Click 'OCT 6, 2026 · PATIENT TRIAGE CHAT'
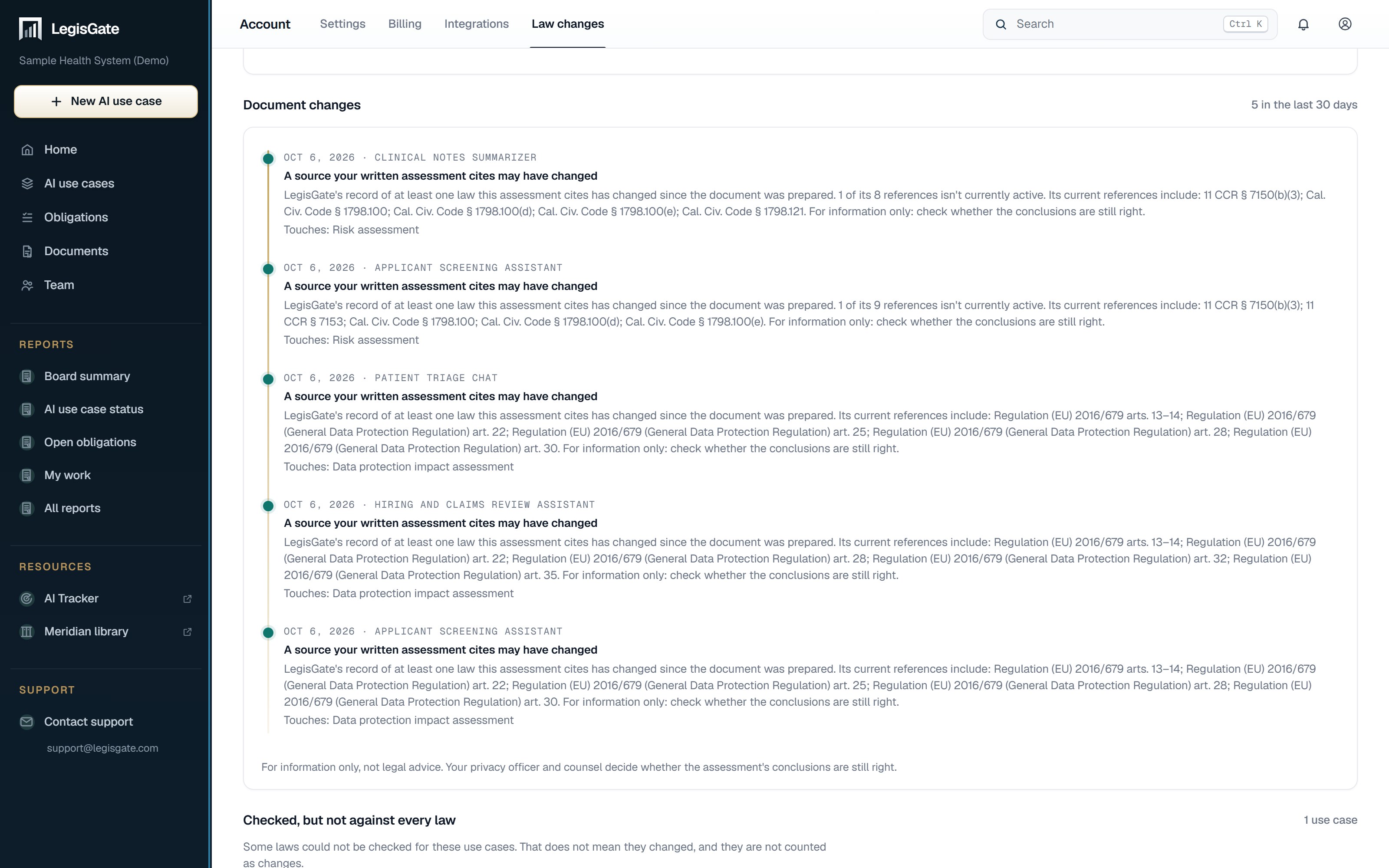The image size is (1389, 868). pos(391,378)
